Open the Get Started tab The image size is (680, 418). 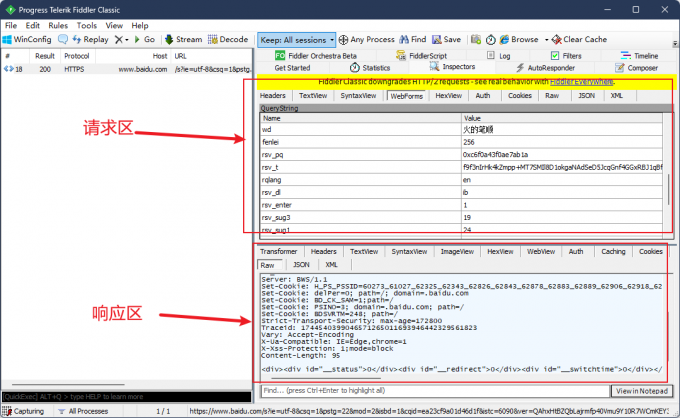click(x=292, y=68)
